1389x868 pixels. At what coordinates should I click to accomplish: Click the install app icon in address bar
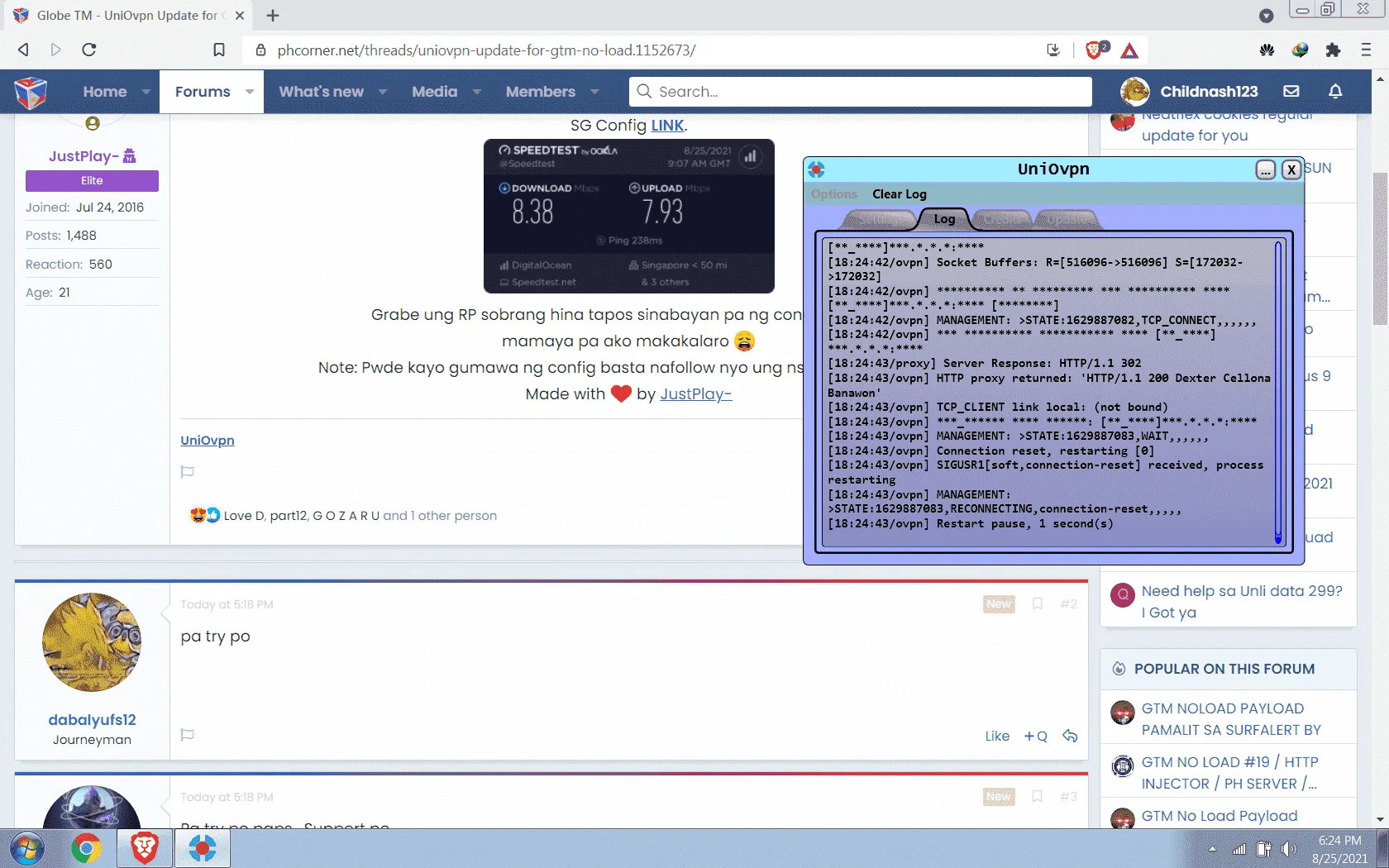coord(1053,50)
